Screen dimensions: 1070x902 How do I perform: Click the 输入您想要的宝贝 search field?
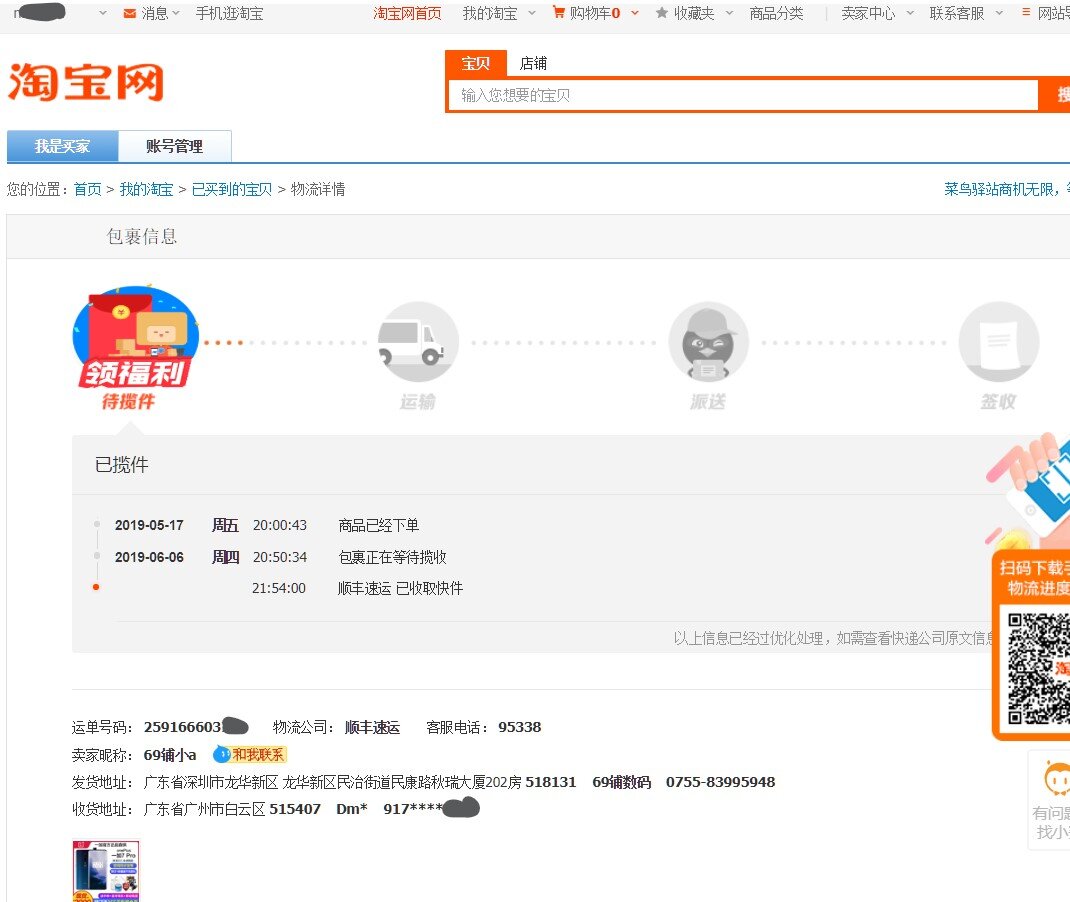pos(743,95)
